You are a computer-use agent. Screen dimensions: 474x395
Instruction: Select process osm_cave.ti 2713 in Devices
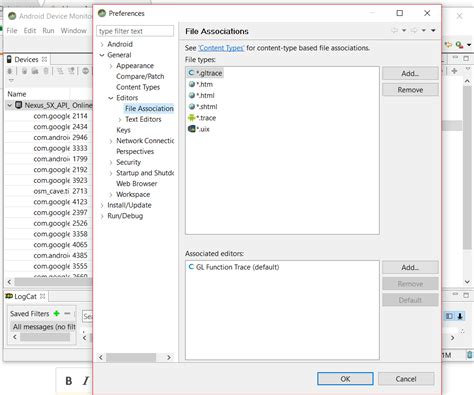[x=49, y=191]
